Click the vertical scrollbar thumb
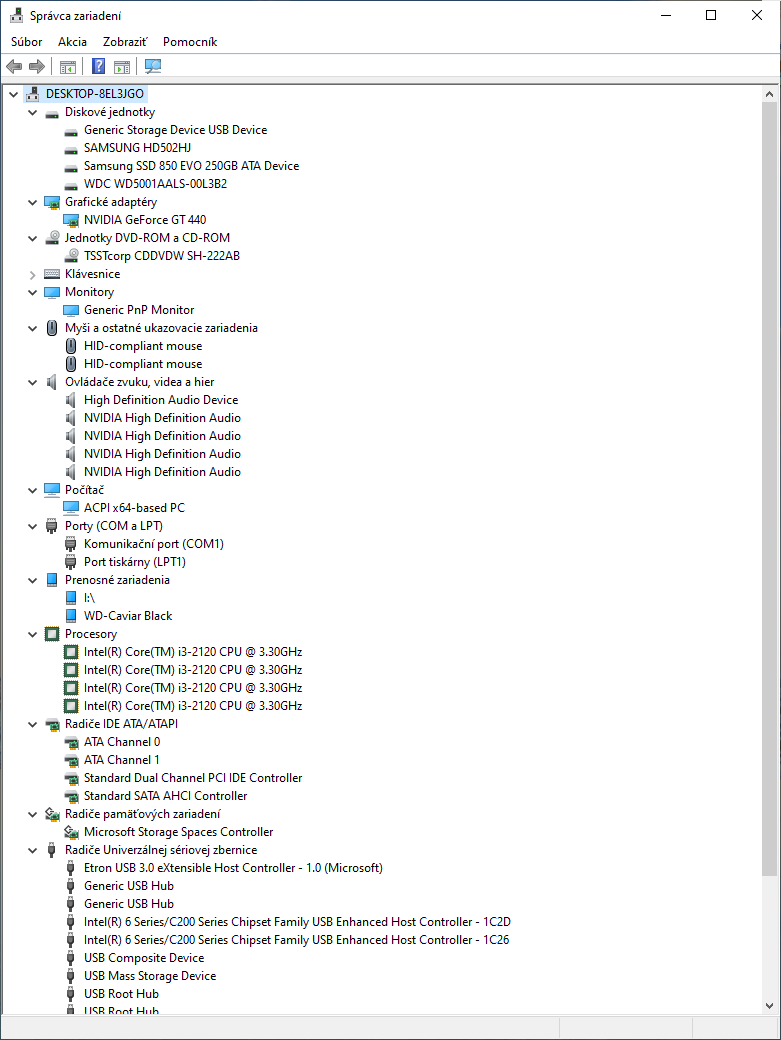Screen dimensions: 781x1040 [x=769, y=489]
